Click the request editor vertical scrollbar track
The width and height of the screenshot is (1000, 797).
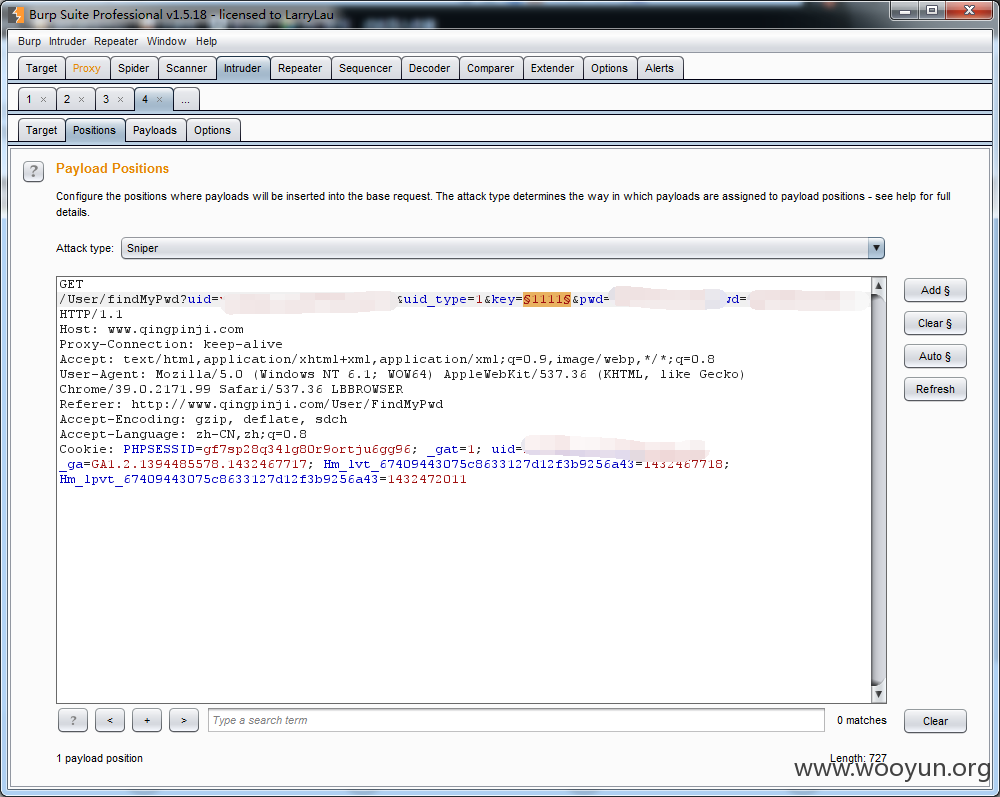click(878, 490)
